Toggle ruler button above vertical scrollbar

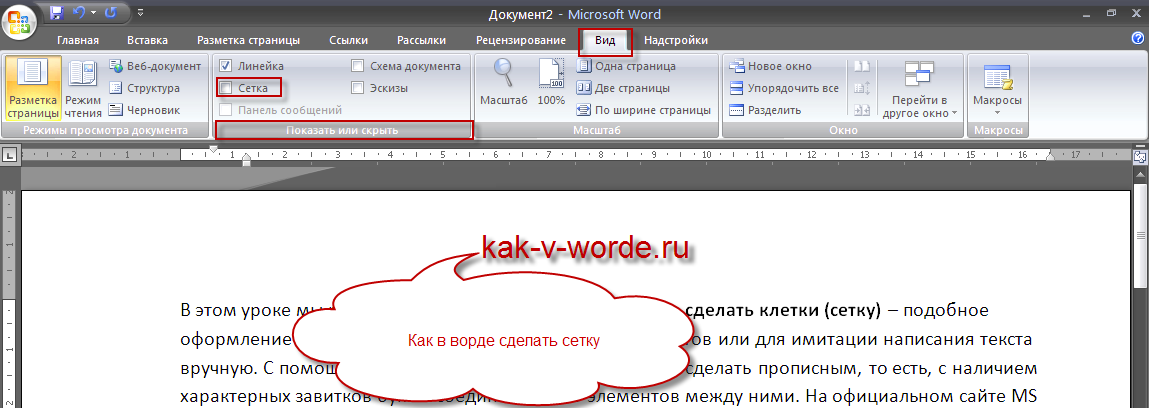click(x=1139, y=156)
